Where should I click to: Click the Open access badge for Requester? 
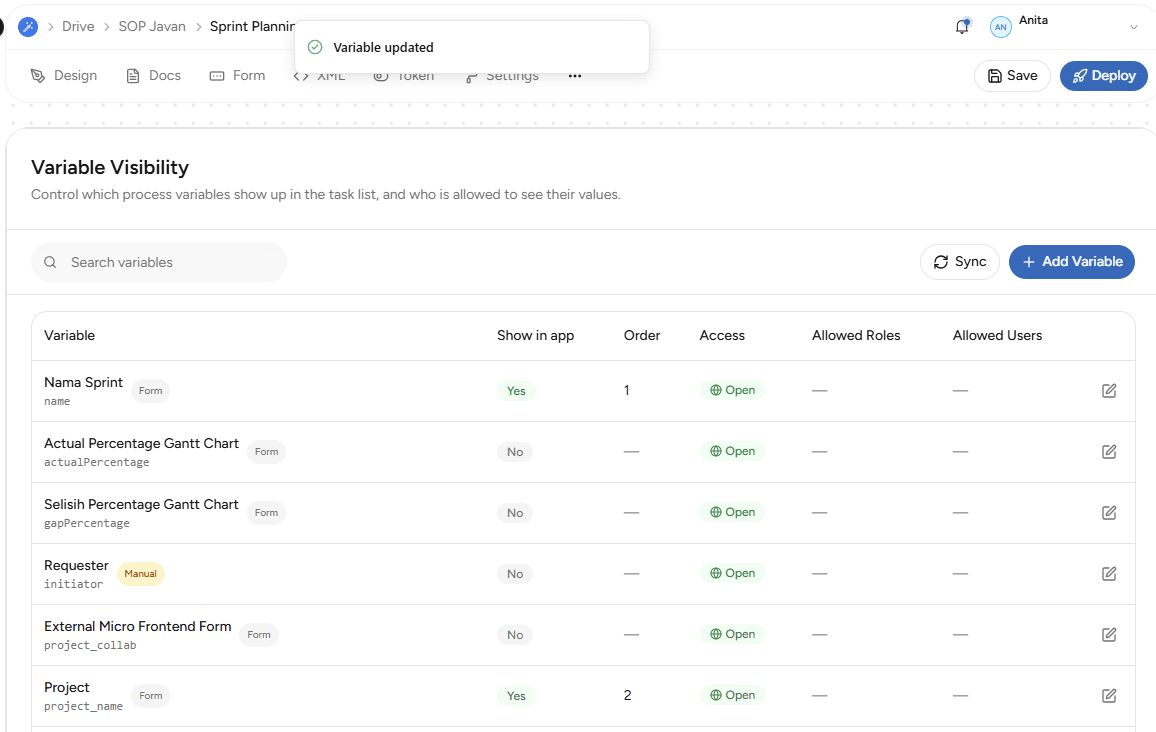(x=732, y=573)
